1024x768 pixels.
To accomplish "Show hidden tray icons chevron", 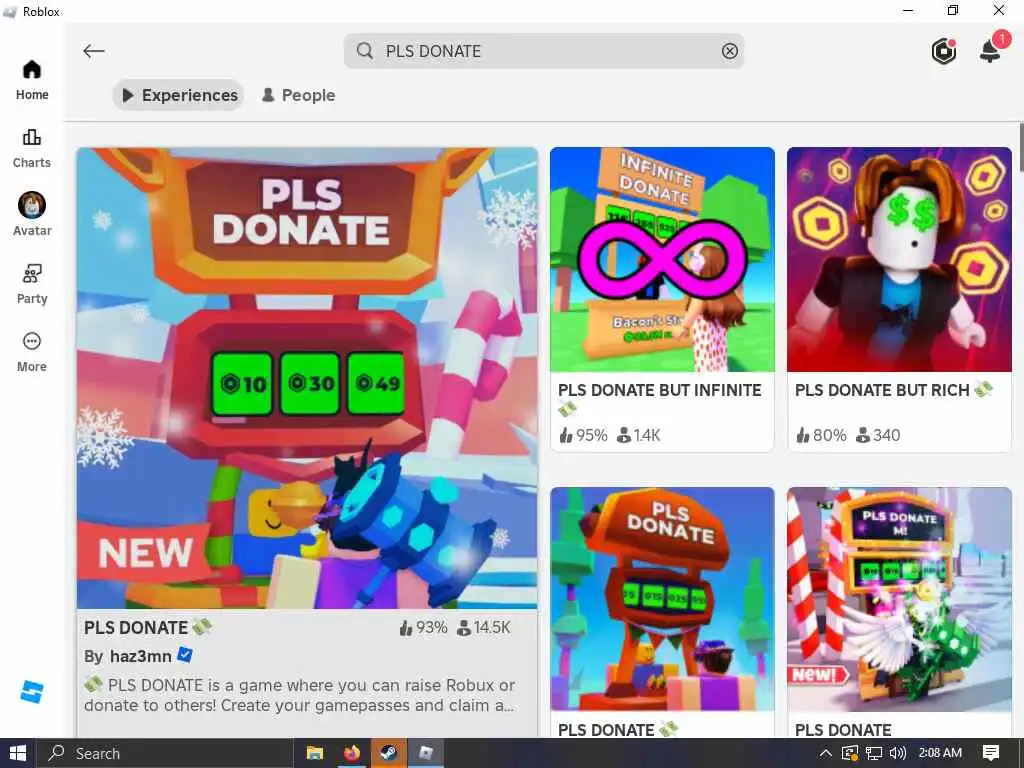I will 825,753.
